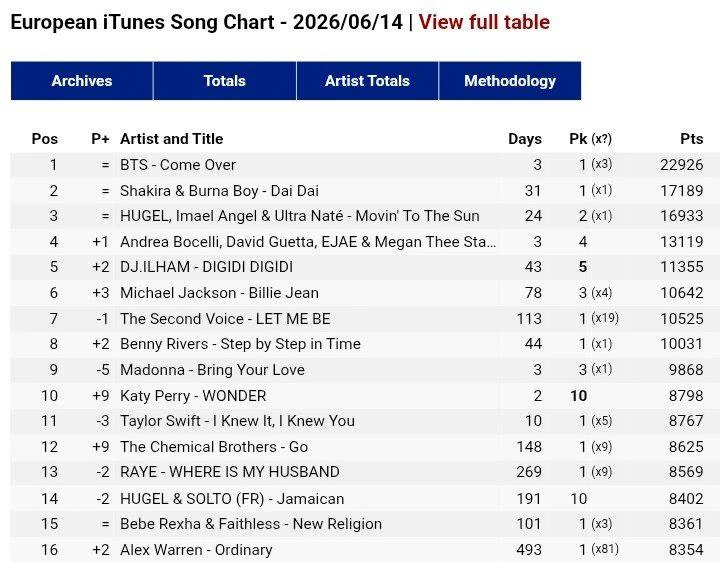Open the Archives tab
Screen dimensions: 720x562
(x=82, y=81)
